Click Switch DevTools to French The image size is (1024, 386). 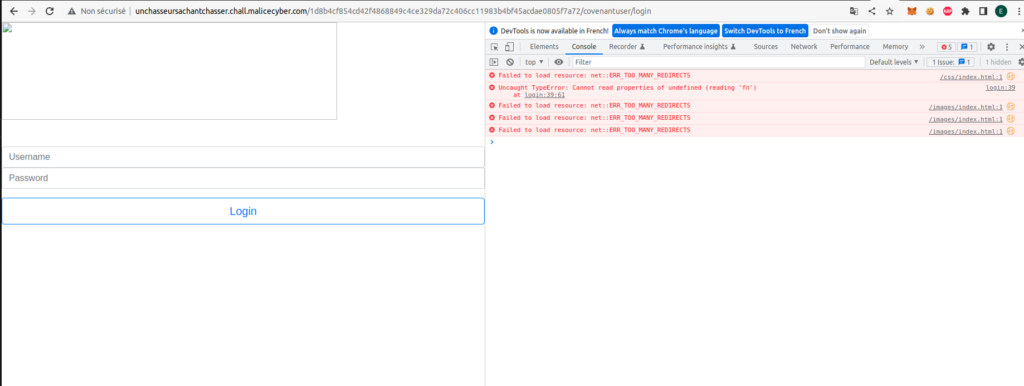pyautogui.click(x=765, y=31)
